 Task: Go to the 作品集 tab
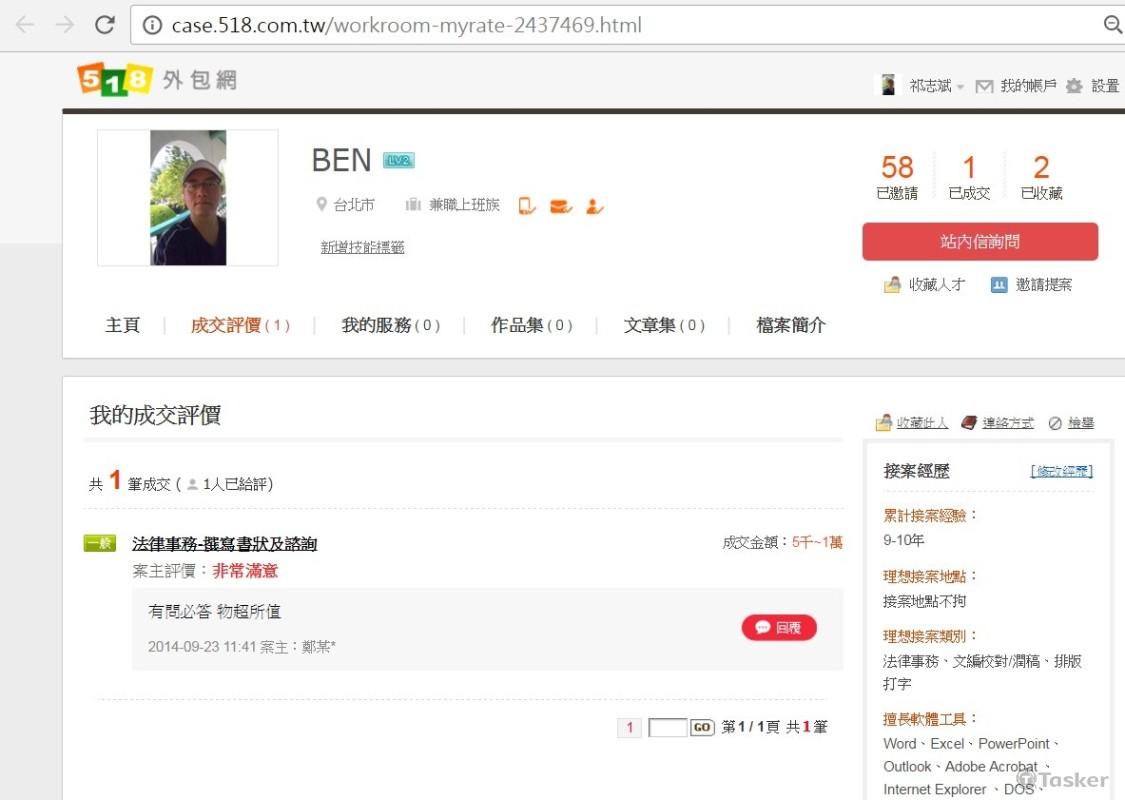531,325
